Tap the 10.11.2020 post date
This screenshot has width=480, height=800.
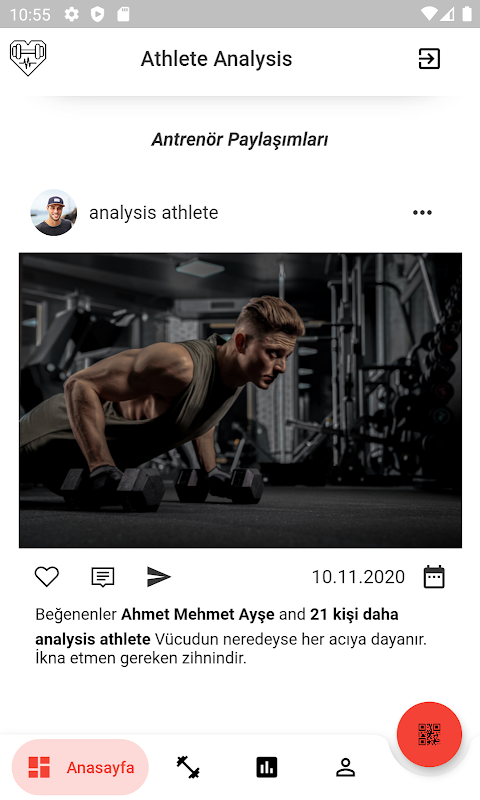pyautogui.click(x=358, y=577)
